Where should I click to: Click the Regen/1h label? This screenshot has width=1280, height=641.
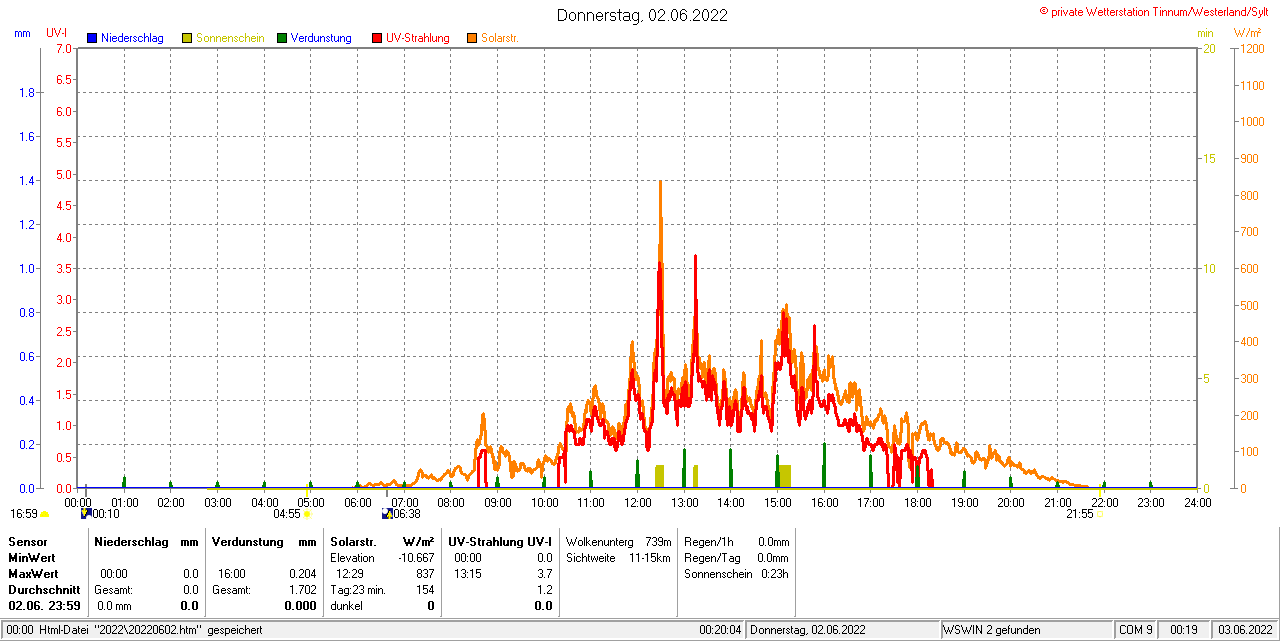pyautogui.click(x=709, y=541)
